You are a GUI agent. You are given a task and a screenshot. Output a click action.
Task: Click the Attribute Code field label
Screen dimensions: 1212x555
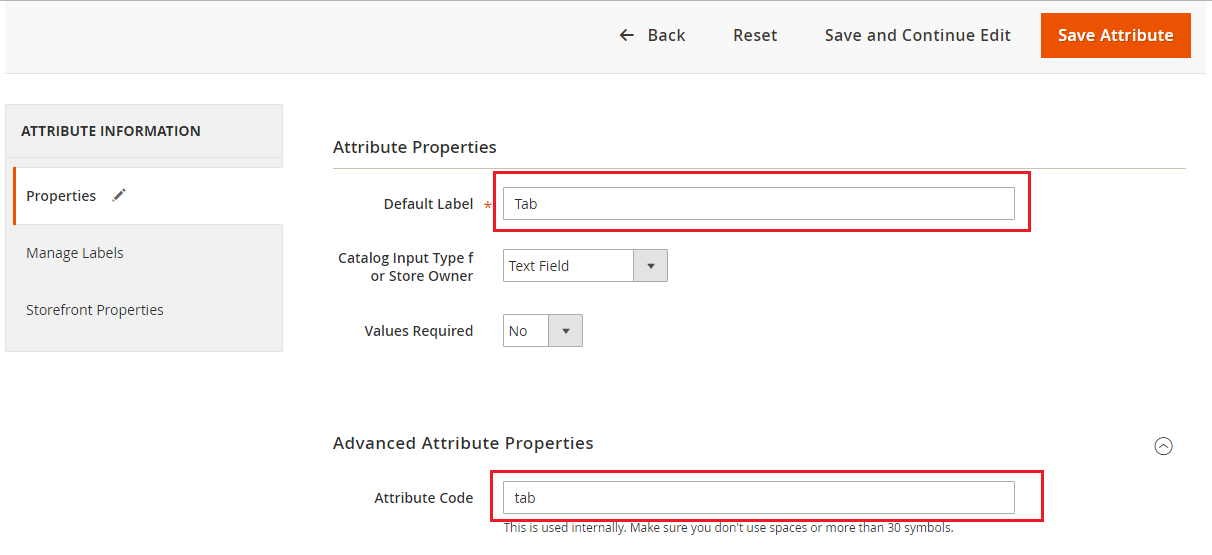tap(423, 498)
